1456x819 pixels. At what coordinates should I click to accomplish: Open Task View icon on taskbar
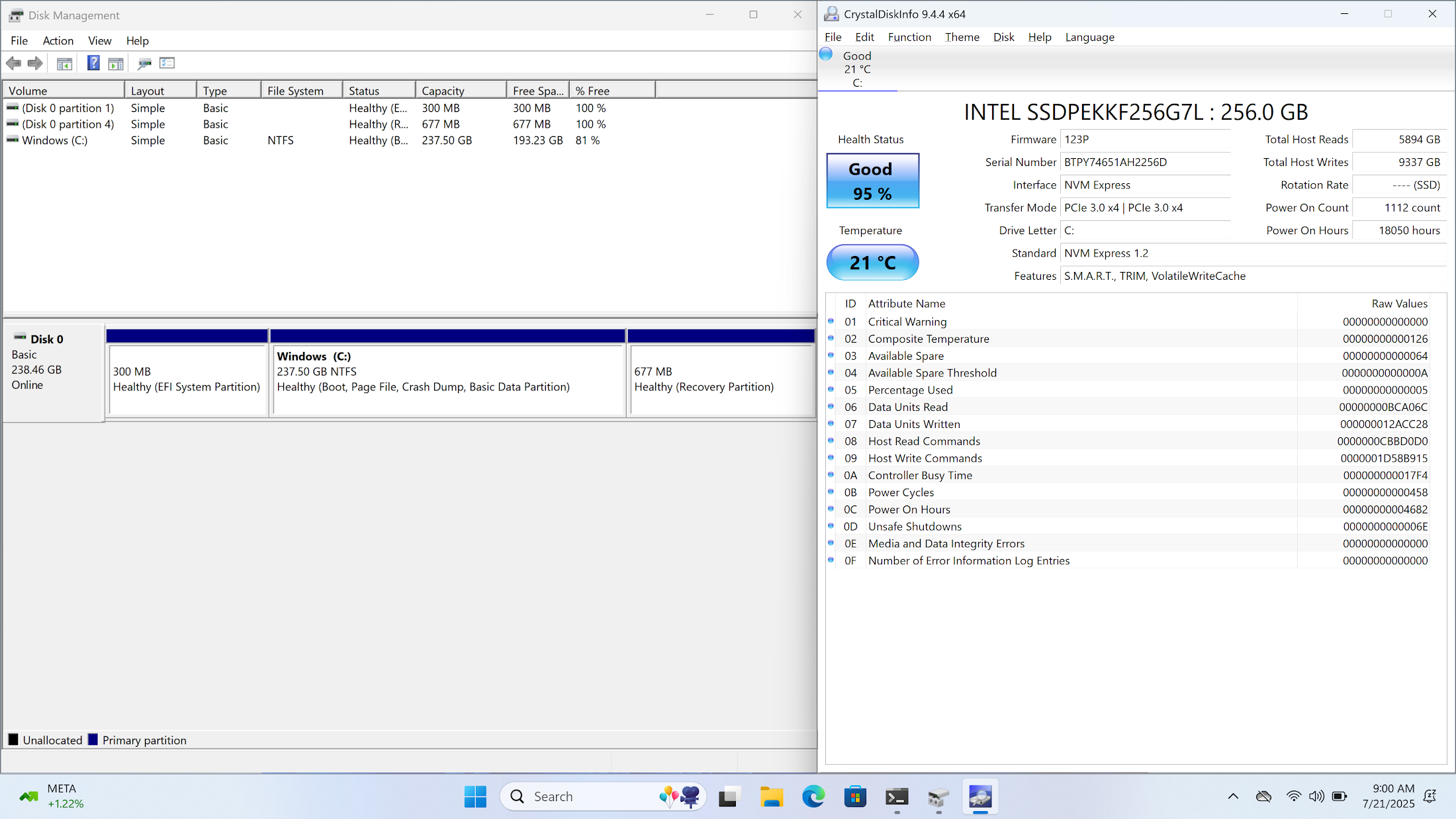728,797
